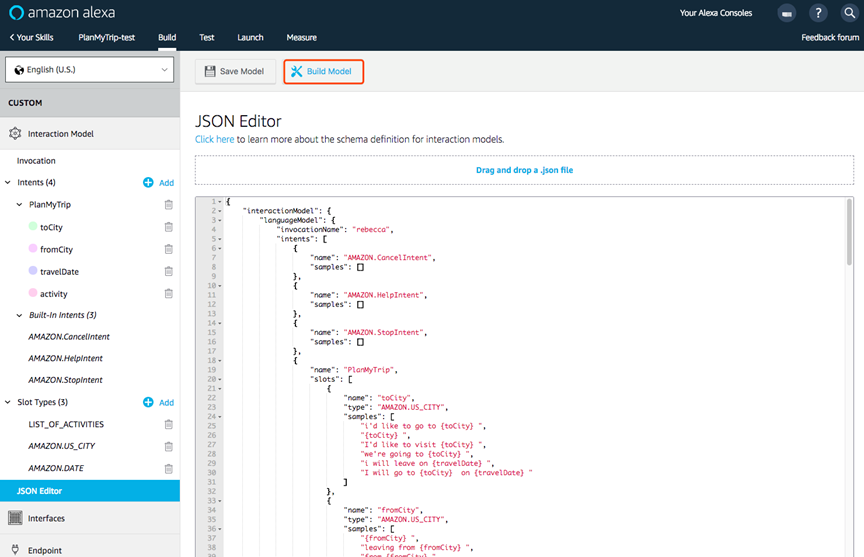Collapse the Intents (4) section chevron
The width and height of the screenshot is (864, 557).
(x=8, y=182)
